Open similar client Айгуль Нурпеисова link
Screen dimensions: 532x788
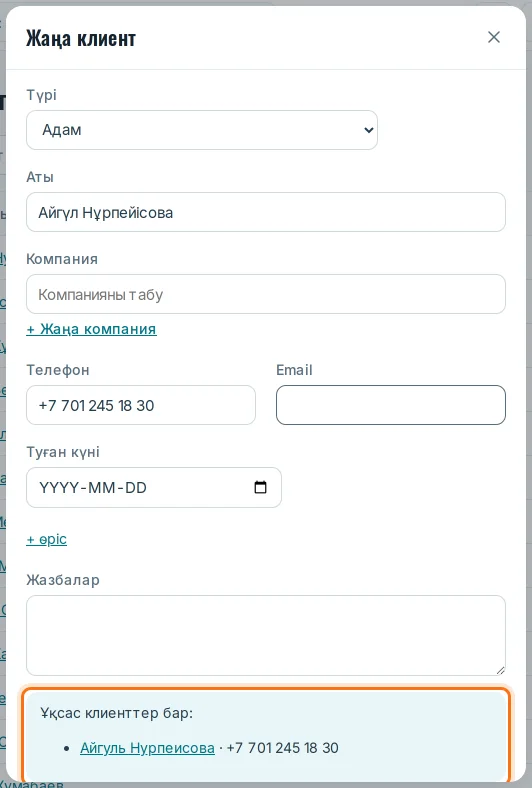(x=147, y=748)
